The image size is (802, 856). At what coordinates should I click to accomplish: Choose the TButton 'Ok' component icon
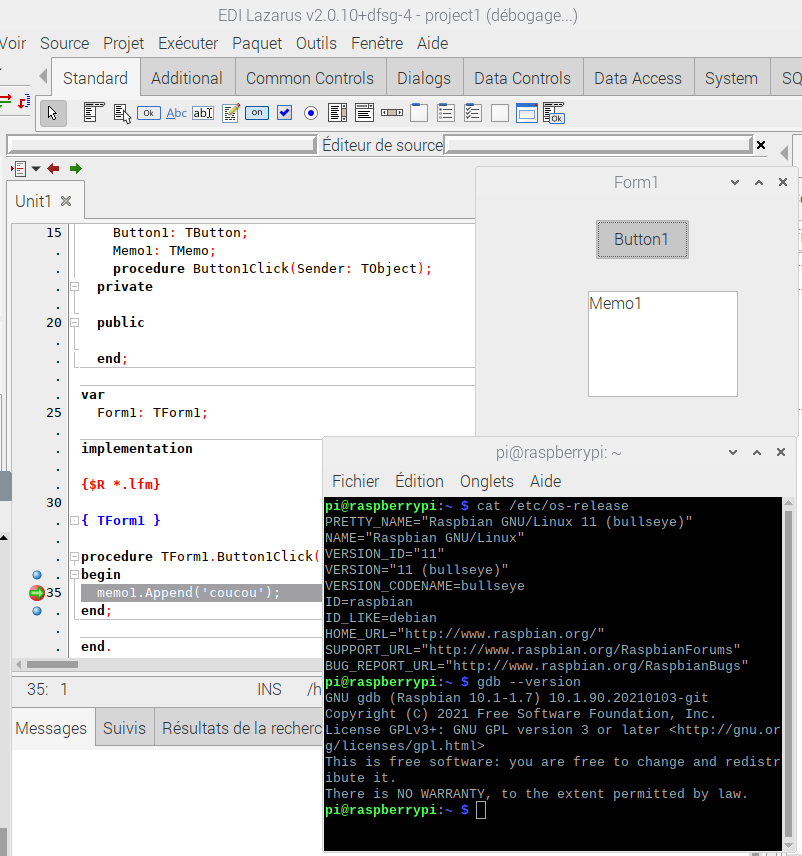pos(148,113)
